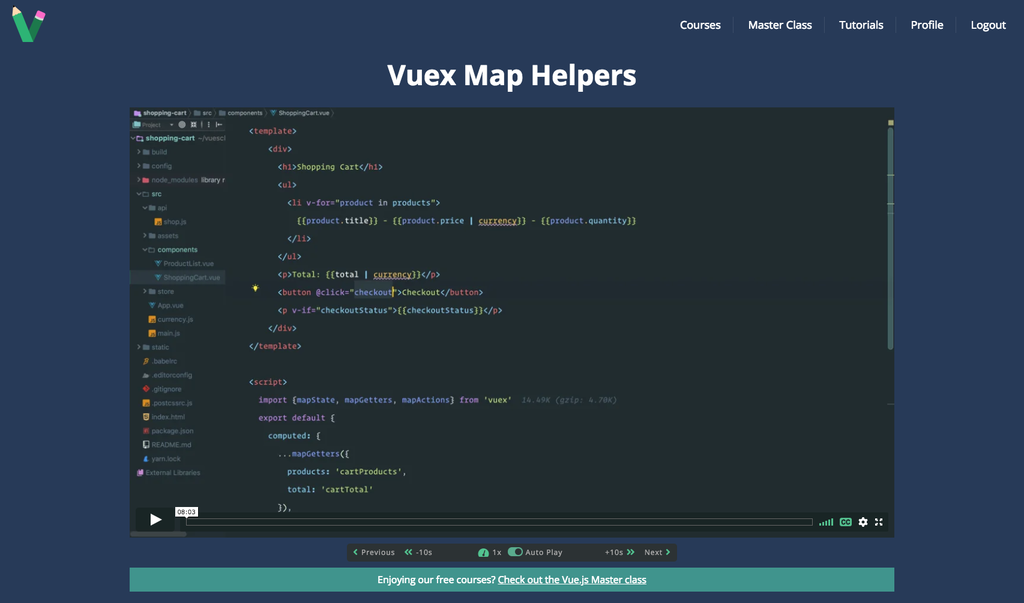The width and height of the screenshot is (1024, 603).
Task: Click the src breadcrumb segment
Action: (x=203, y=113)
